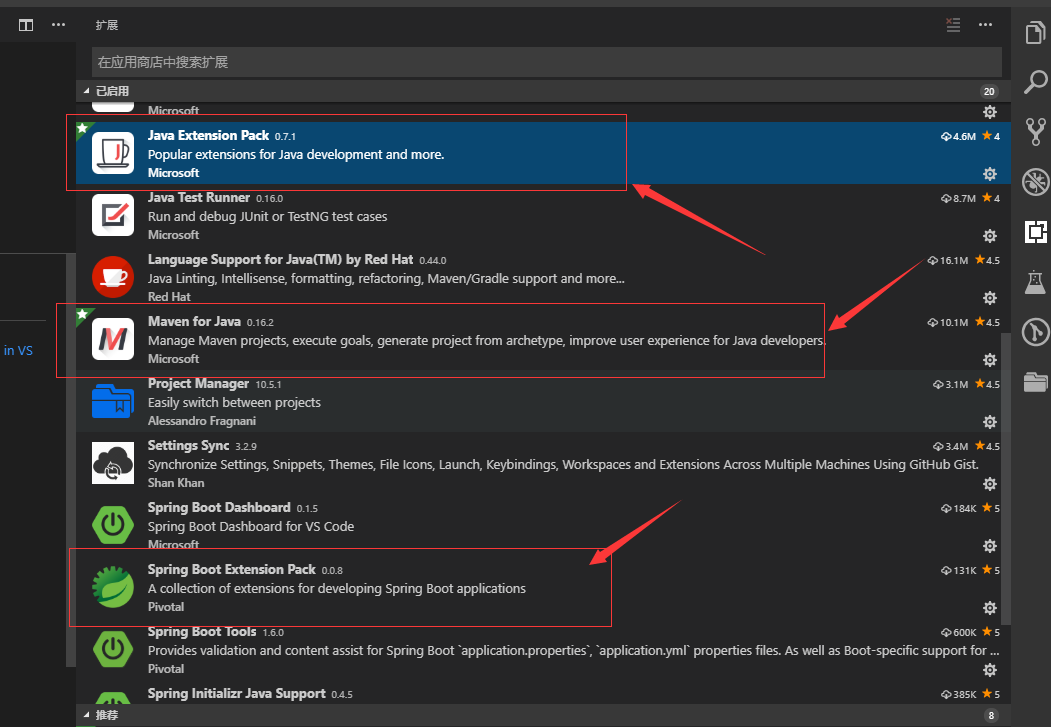1051x727 pixels.
Task: Open the Project Manager folder icon in activity bar
Action: tap(1035, 381)
